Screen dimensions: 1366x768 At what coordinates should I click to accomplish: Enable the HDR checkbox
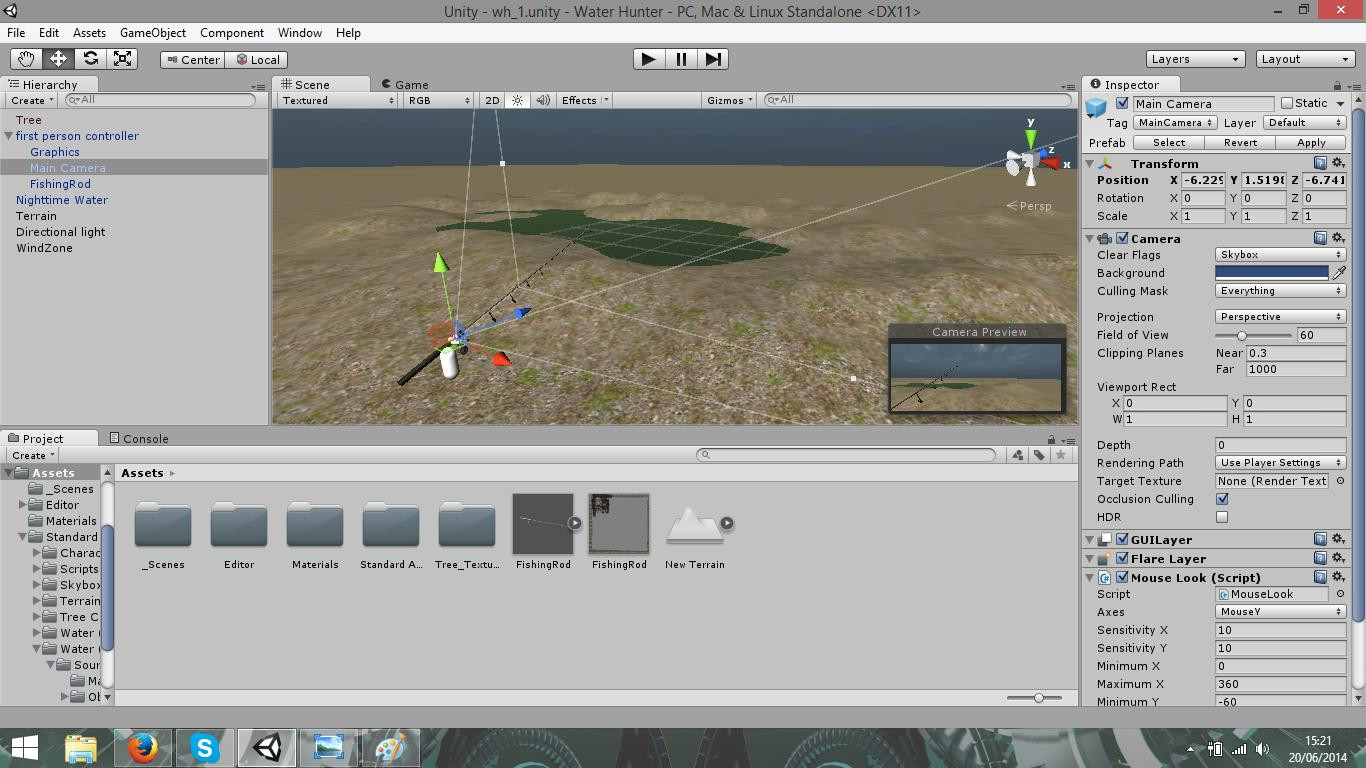tap(1222, 517)
